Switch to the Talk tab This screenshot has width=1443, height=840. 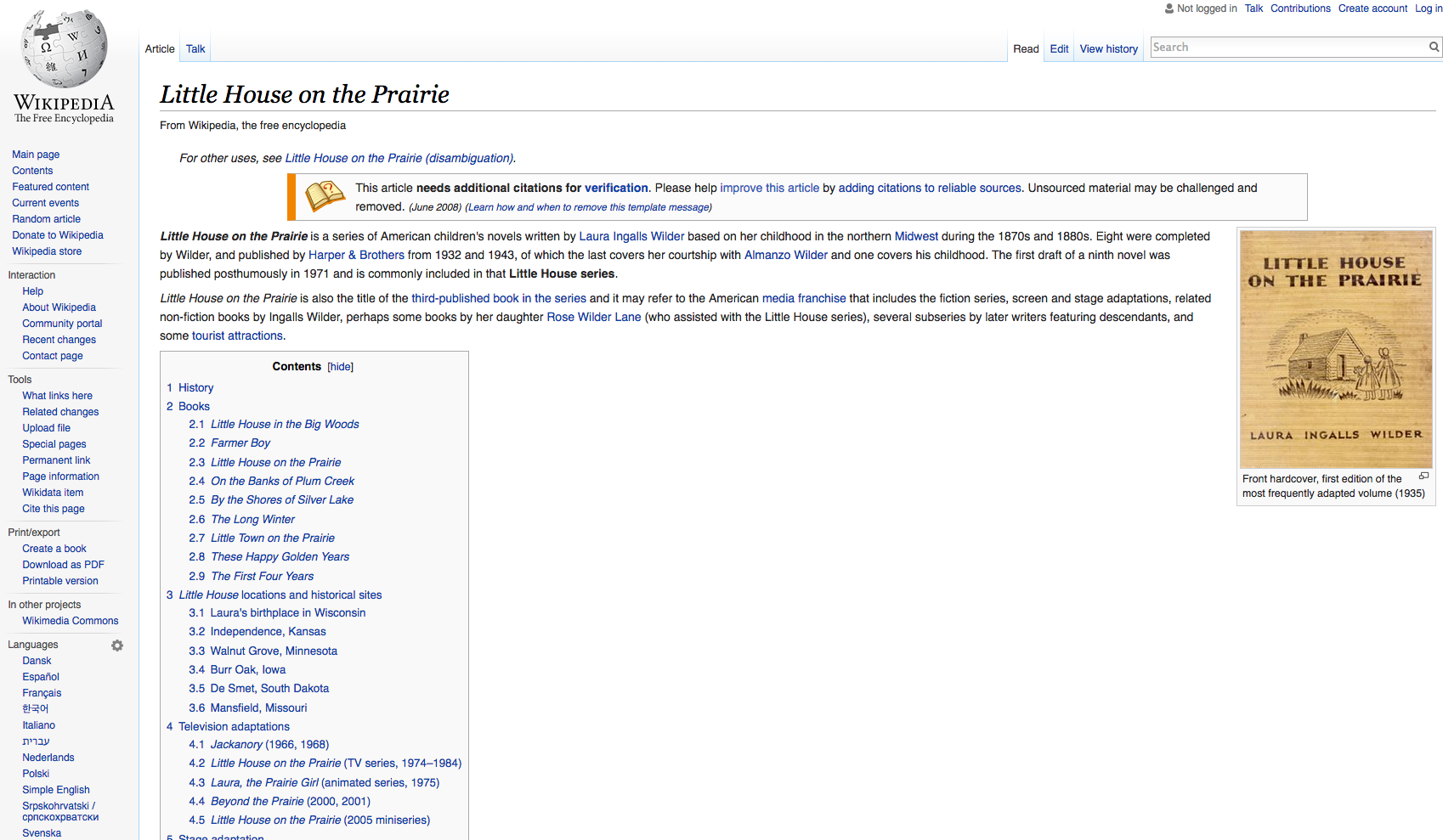195,48
